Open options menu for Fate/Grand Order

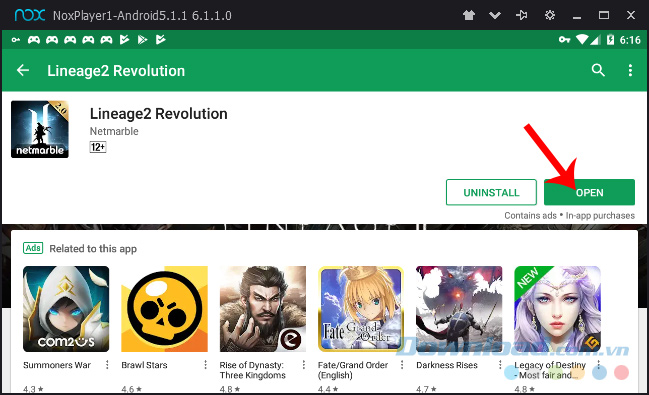pyautogui.click(x=402, y=364)
